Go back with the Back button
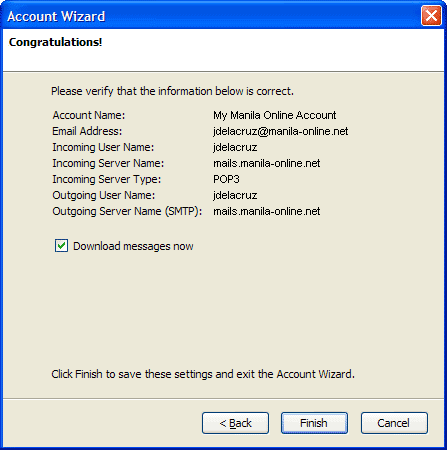 pyautogui.click(x=235, y=423)
